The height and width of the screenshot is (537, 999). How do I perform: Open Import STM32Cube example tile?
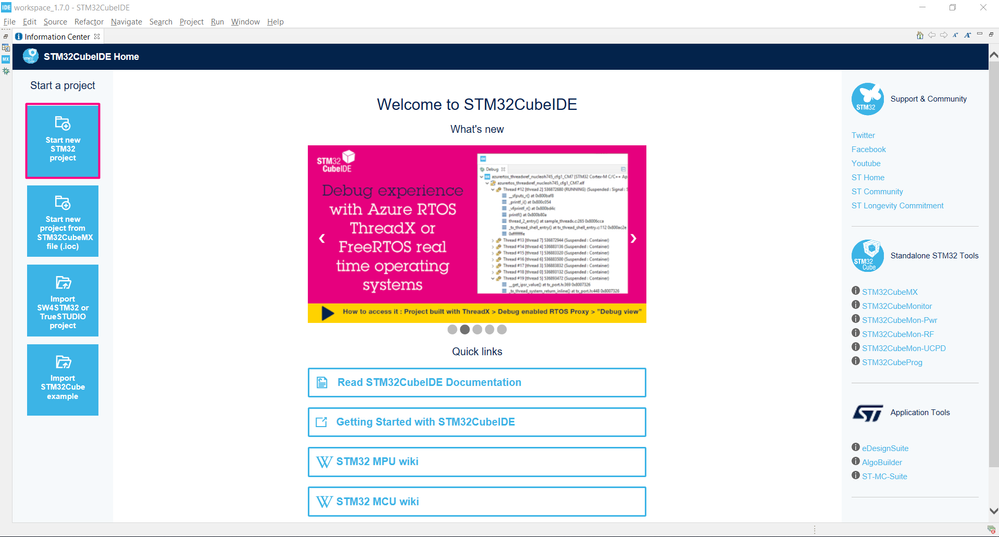[62, 380]
